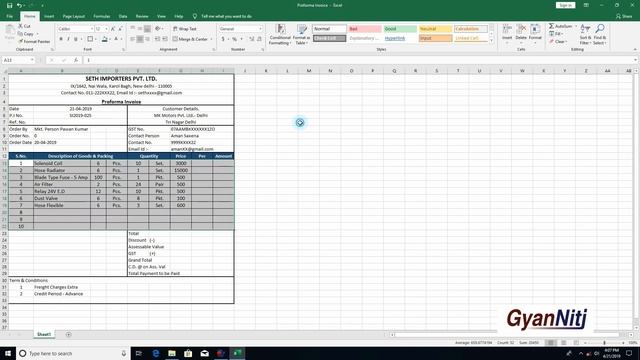
Task: Open Format as Table gallery
Action: click(302, 34)
